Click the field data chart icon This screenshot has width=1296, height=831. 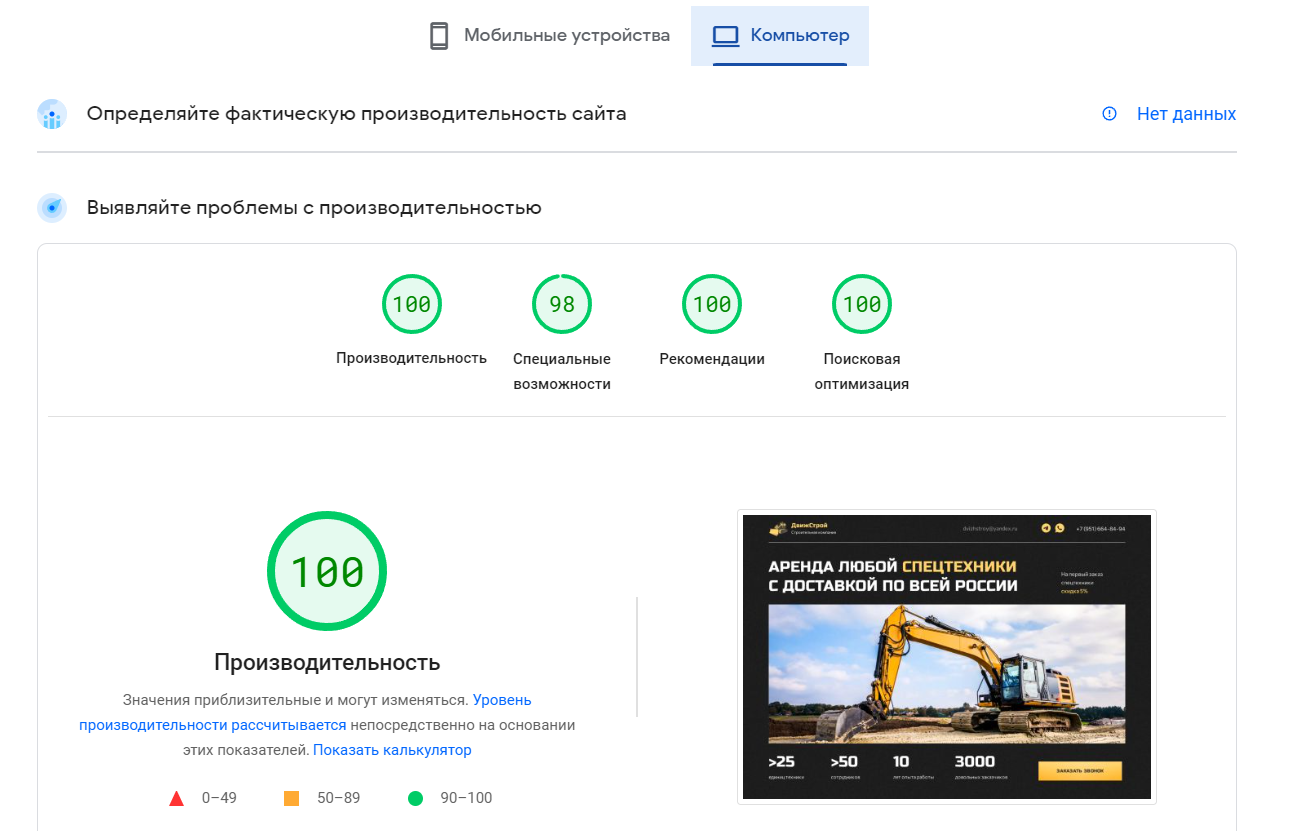[52, 114]
